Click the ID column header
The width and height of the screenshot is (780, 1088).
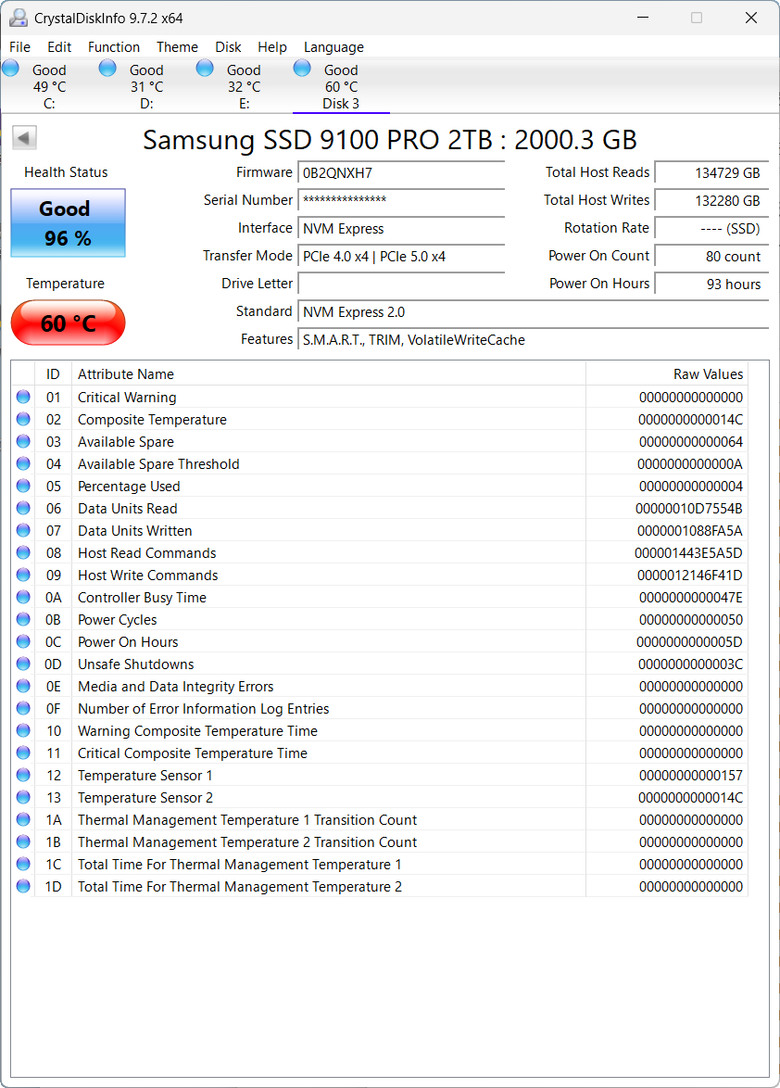click(53, 374)
